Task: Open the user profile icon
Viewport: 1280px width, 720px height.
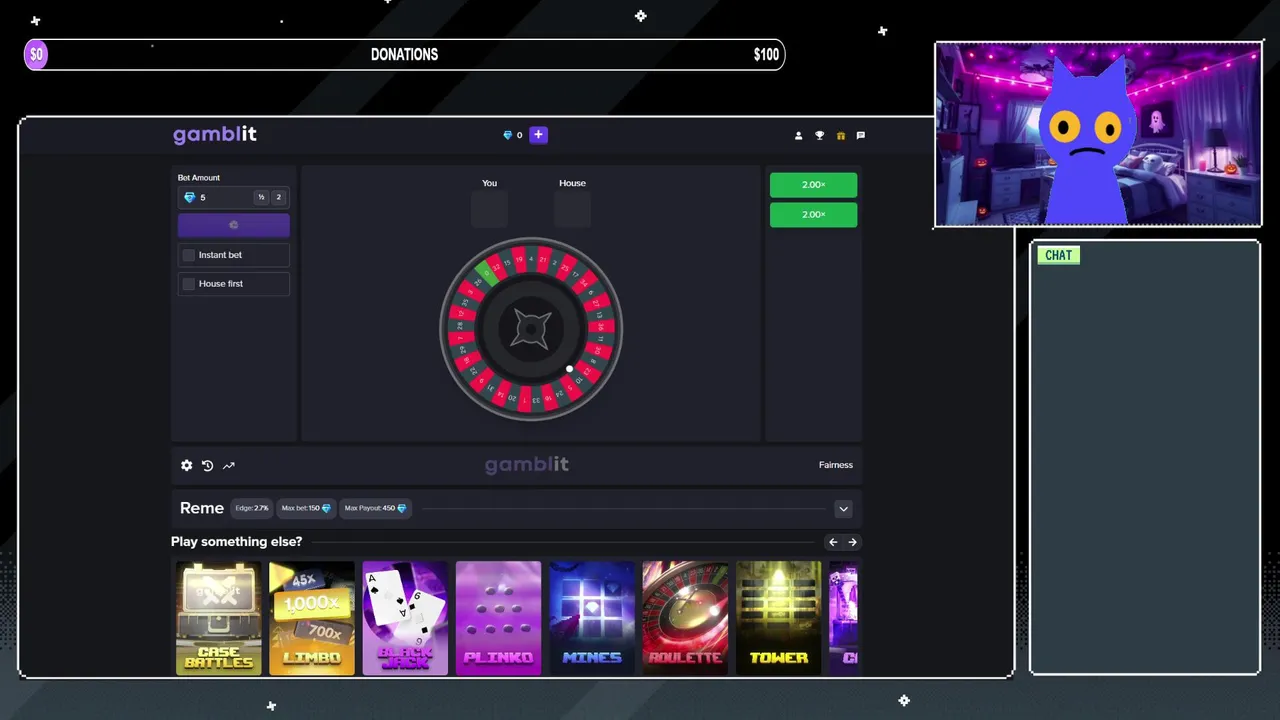Action: point(798,135)
